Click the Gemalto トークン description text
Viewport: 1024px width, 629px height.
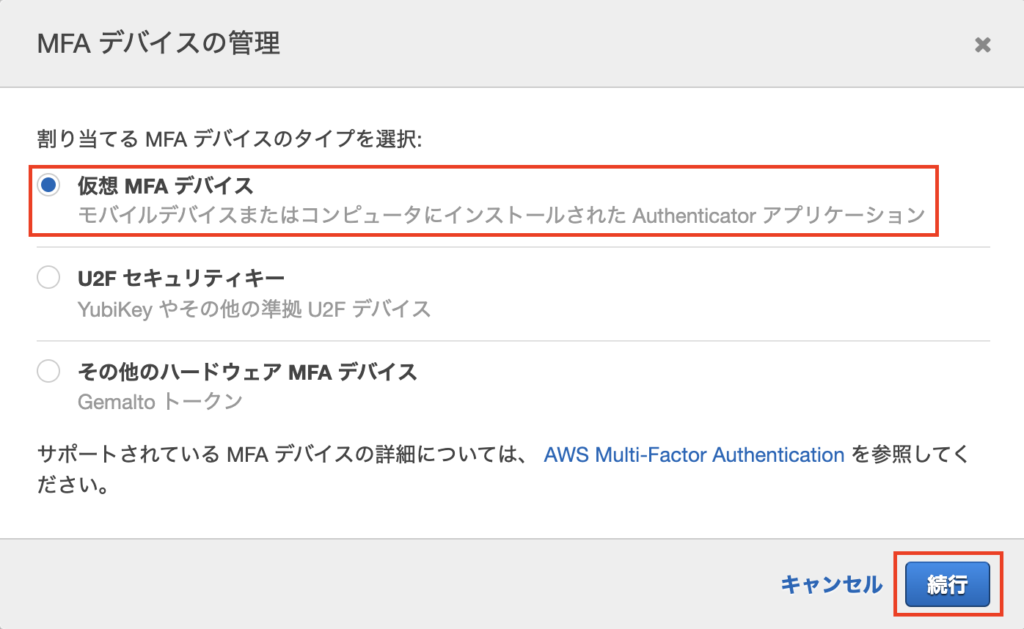[159, 402]
